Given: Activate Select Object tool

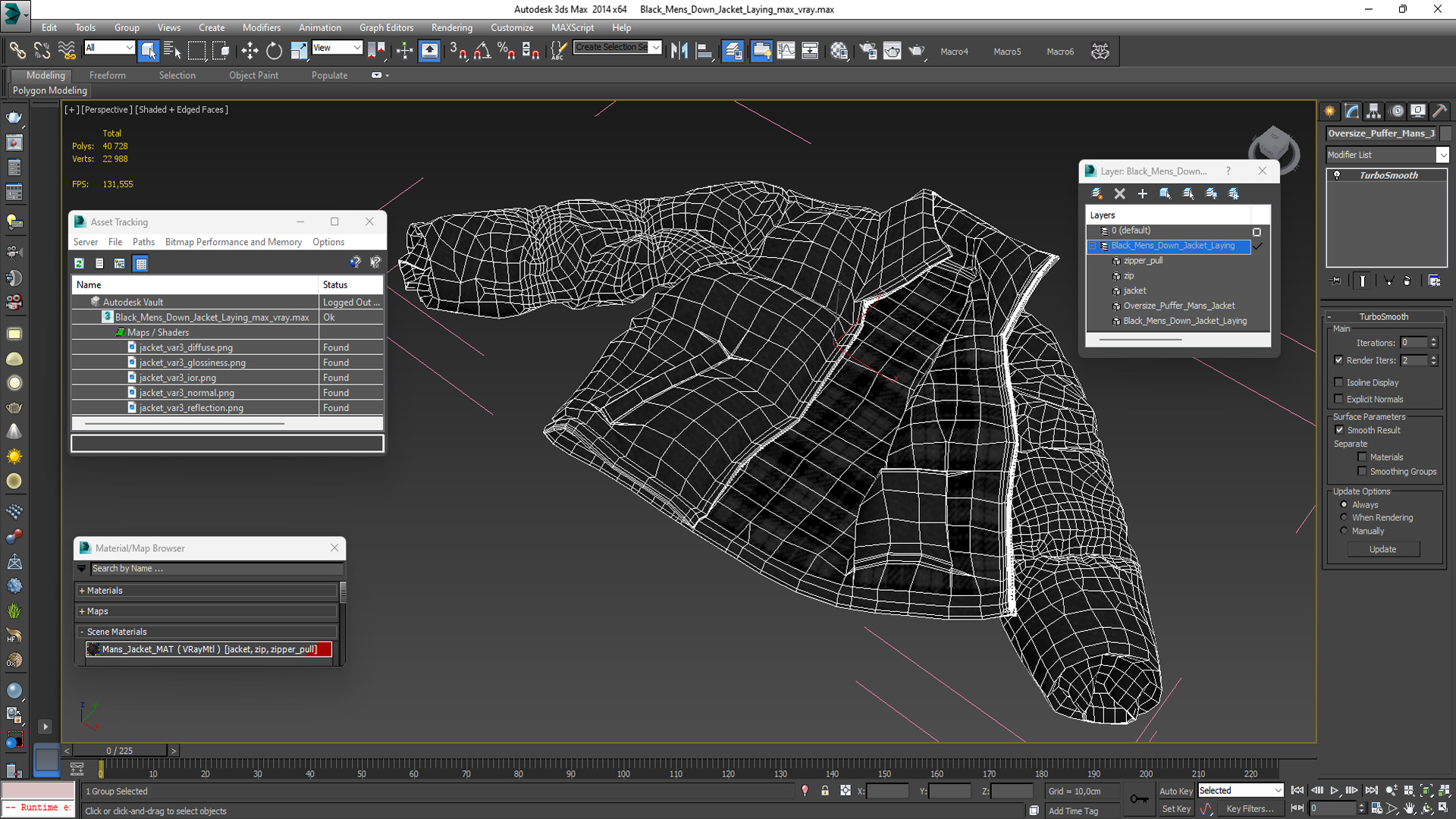Looking at the screenshot, I should coord(149,51).
